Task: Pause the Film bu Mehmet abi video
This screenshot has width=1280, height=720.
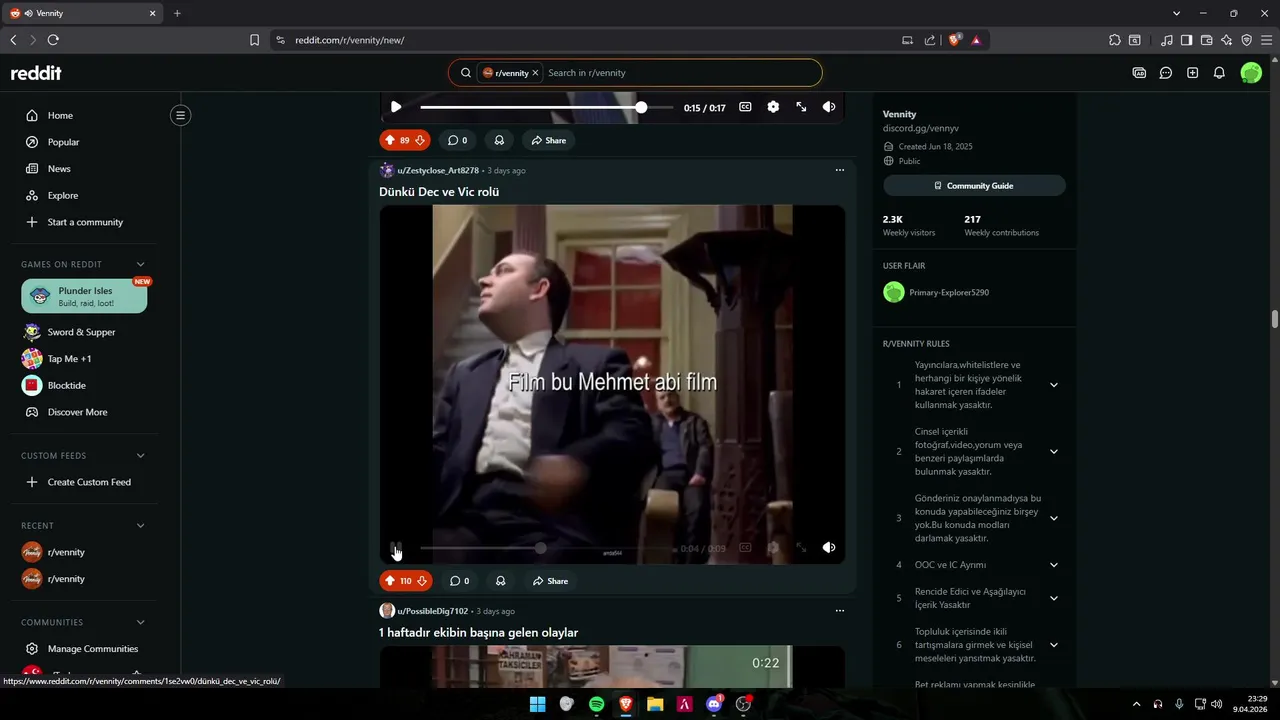Action: (396, 548)
